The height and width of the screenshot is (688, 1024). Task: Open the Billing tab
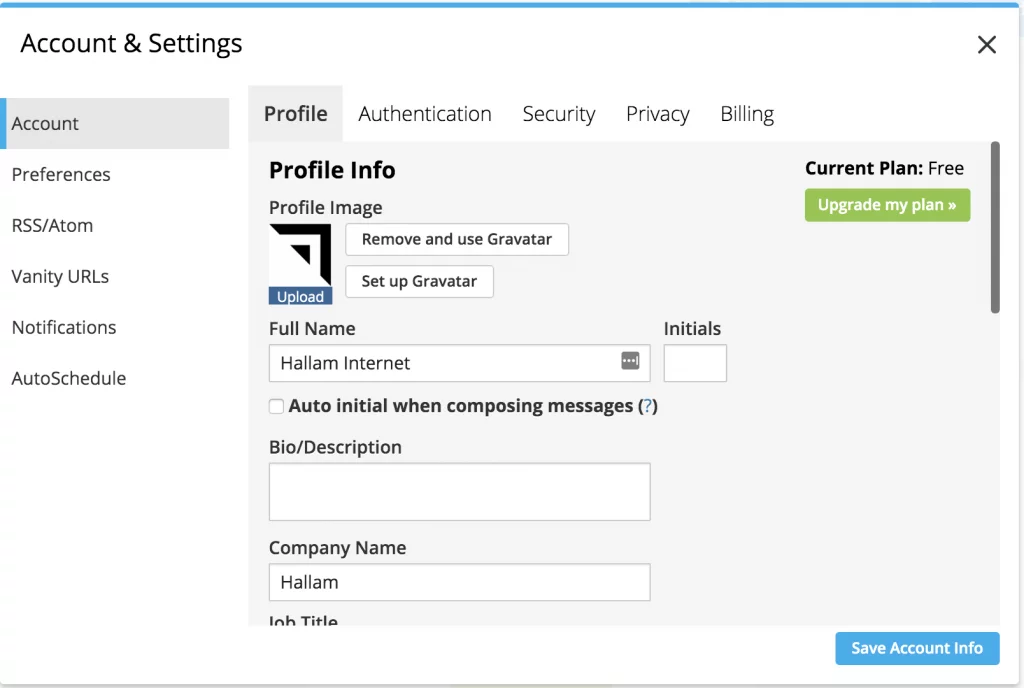[746, 114]
